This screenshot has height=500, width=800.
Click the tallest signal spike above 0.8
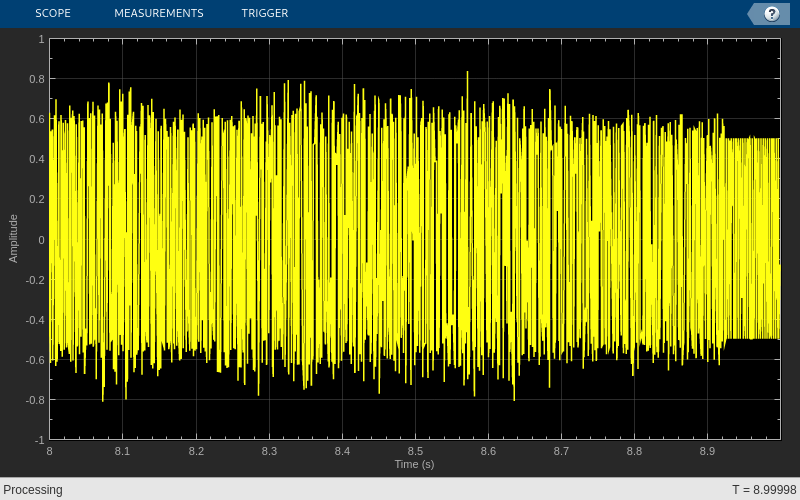[x=467, y=77]
